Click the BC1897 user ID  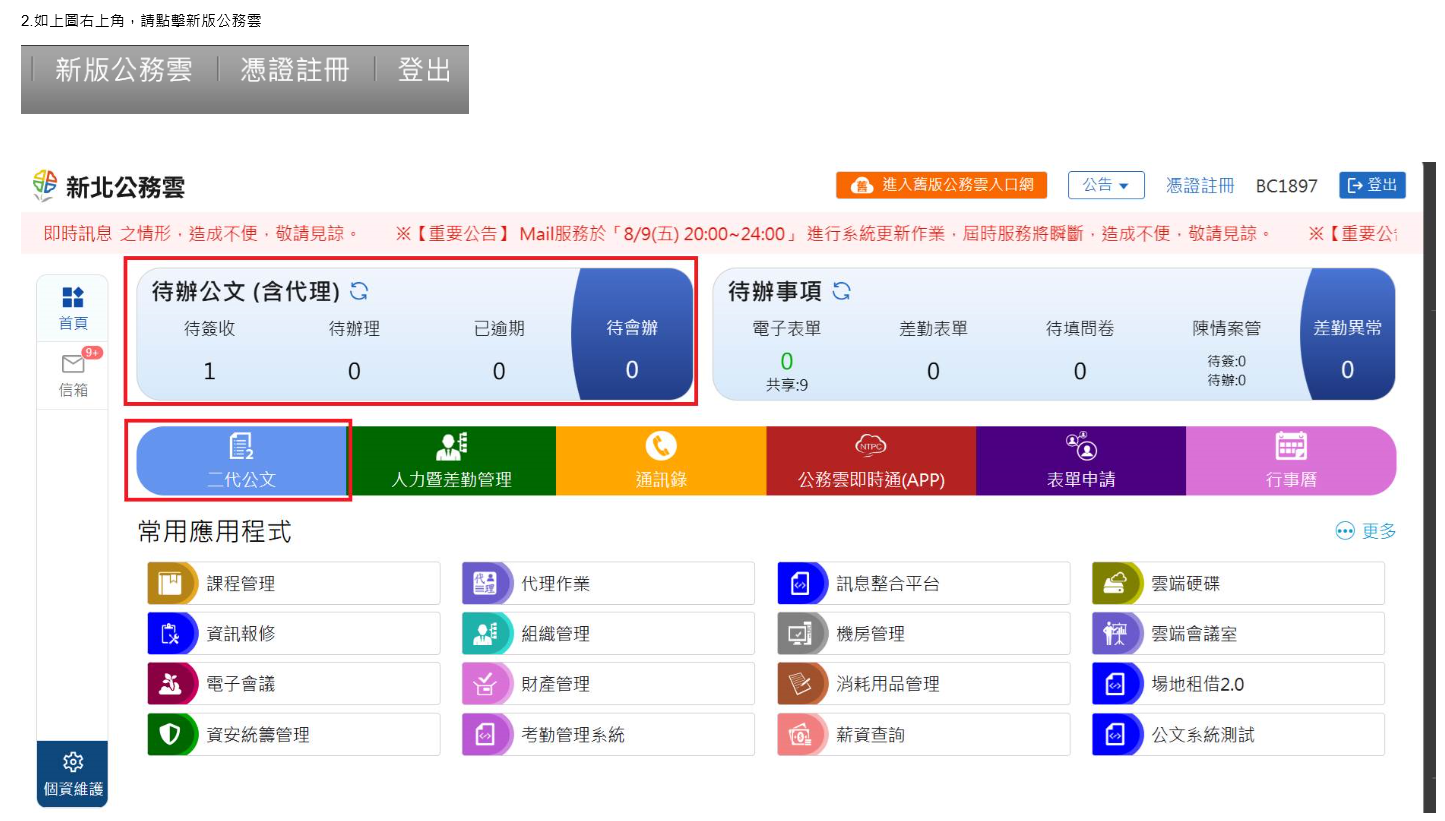[x=1287, y=186]
